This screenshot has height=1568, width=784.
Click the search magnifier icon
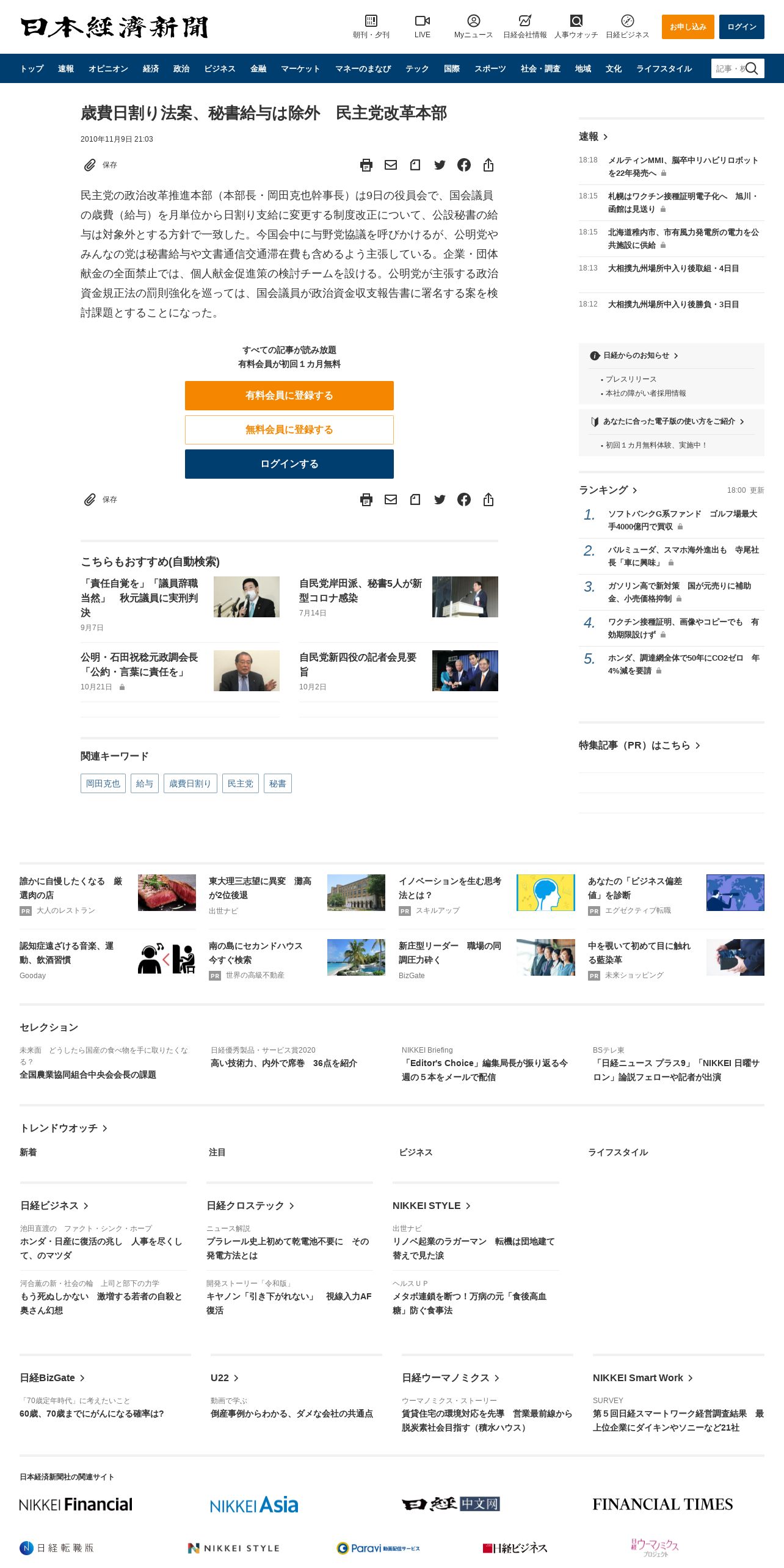pos(752,68)
